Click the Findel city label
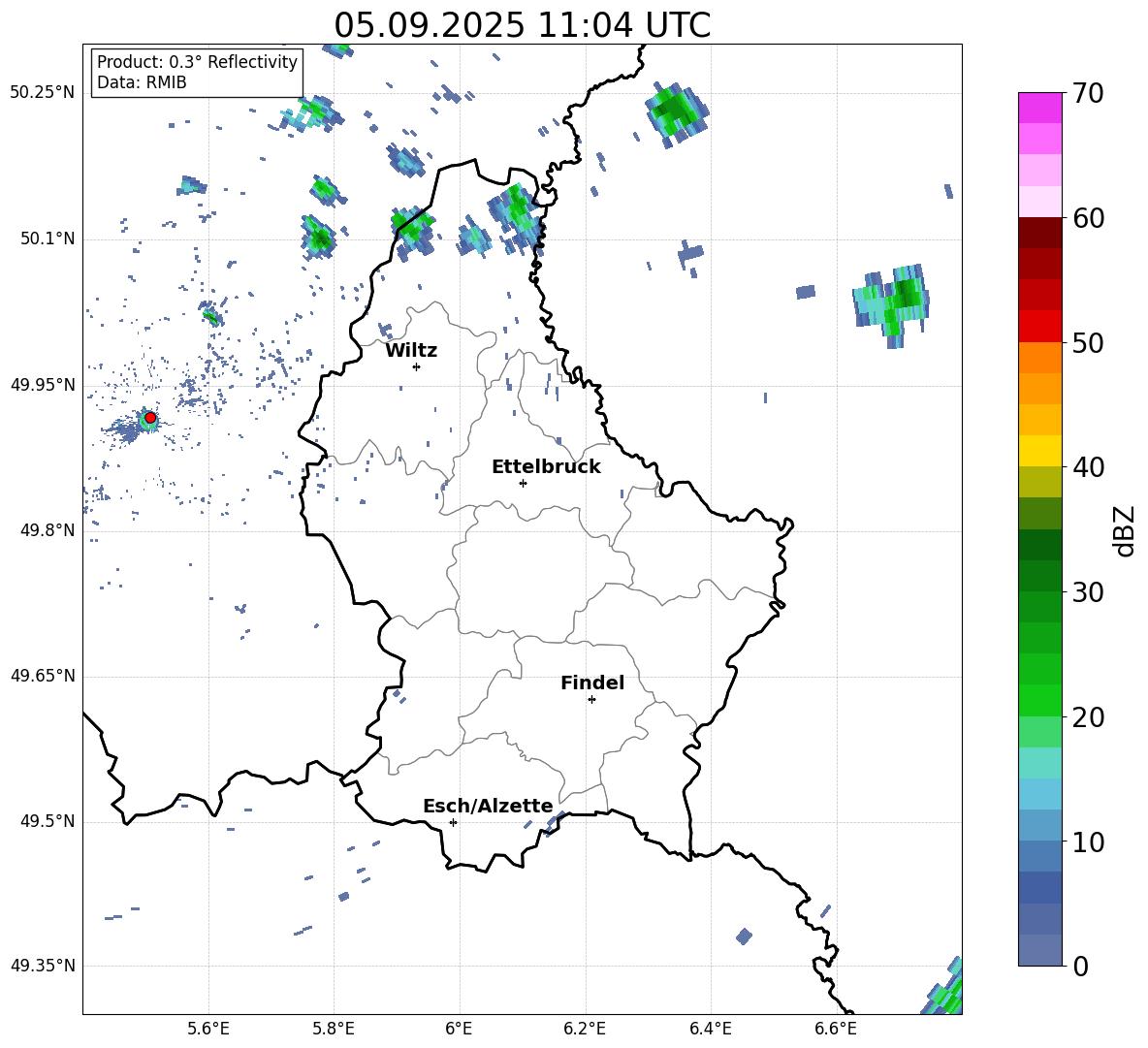This screenshot has width=1148, height=1048. pos(592,683)
